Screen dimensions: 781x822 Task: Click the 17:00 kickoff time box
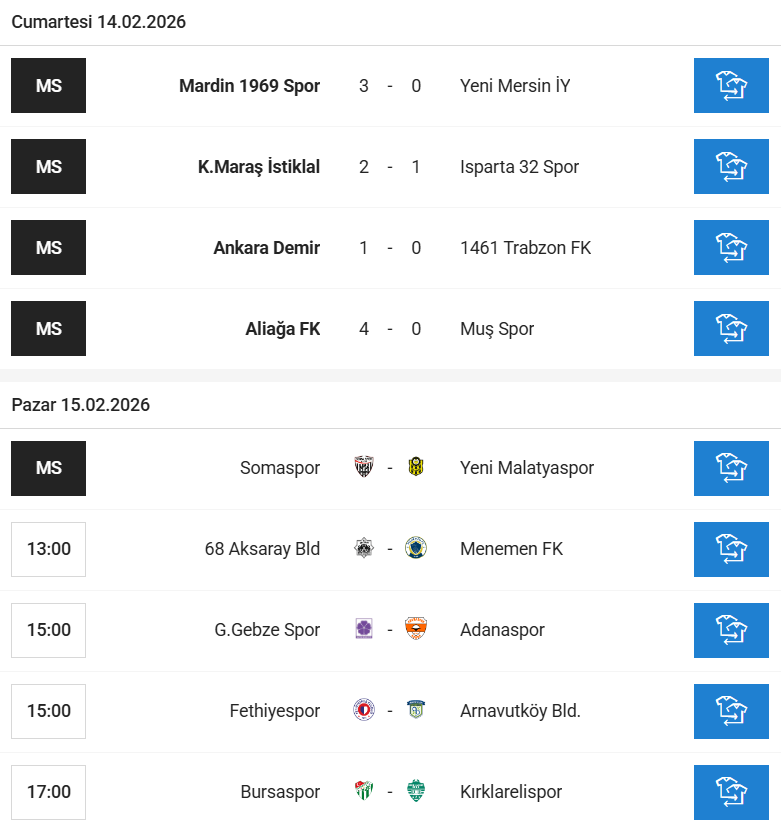point(48,792)
